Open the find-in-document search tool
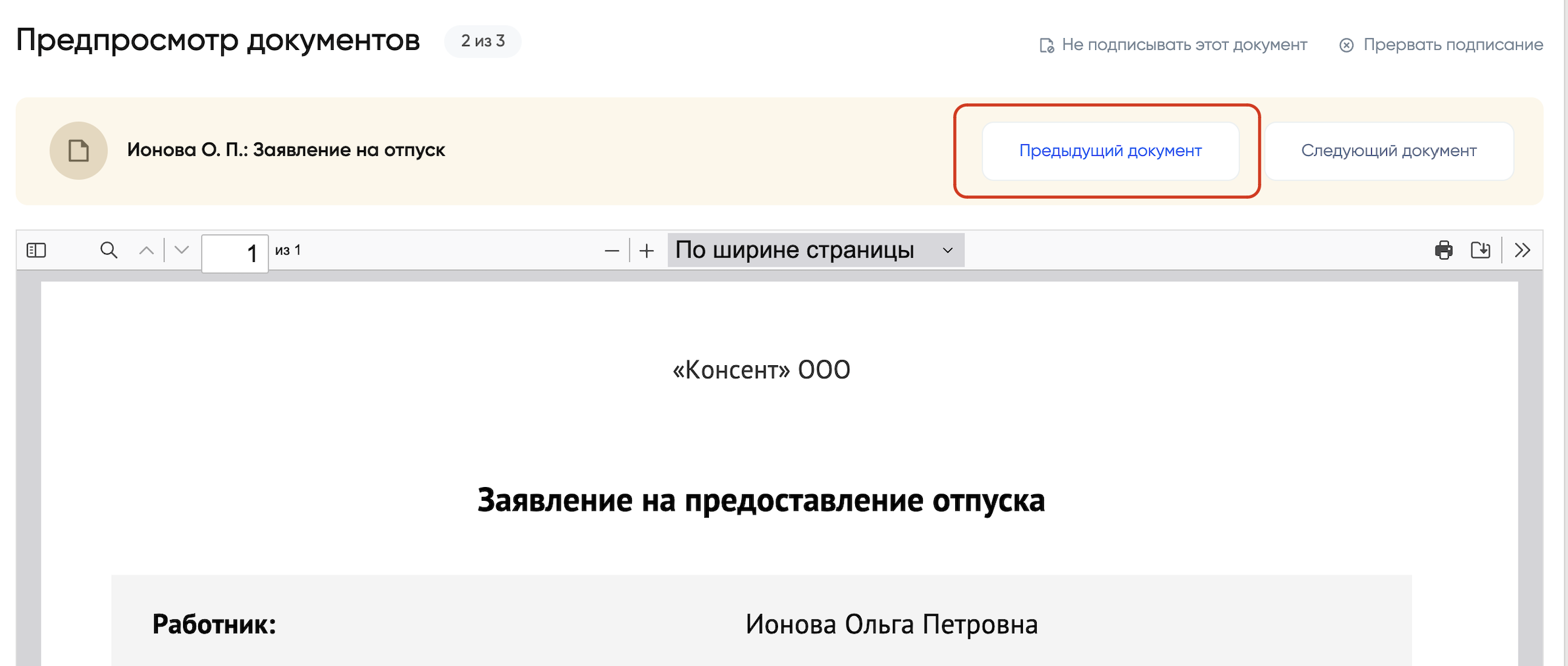Screen dimensions: 1568x666 click(109, 250)
